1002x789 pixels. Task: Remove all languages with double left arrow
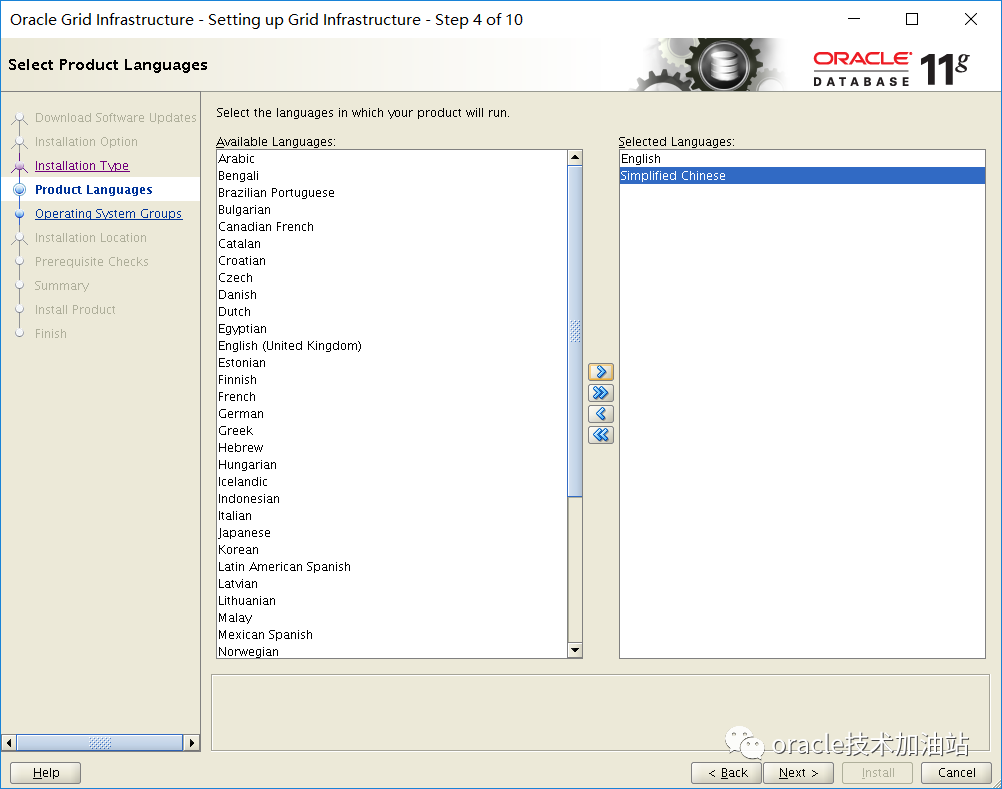(600, 435)
